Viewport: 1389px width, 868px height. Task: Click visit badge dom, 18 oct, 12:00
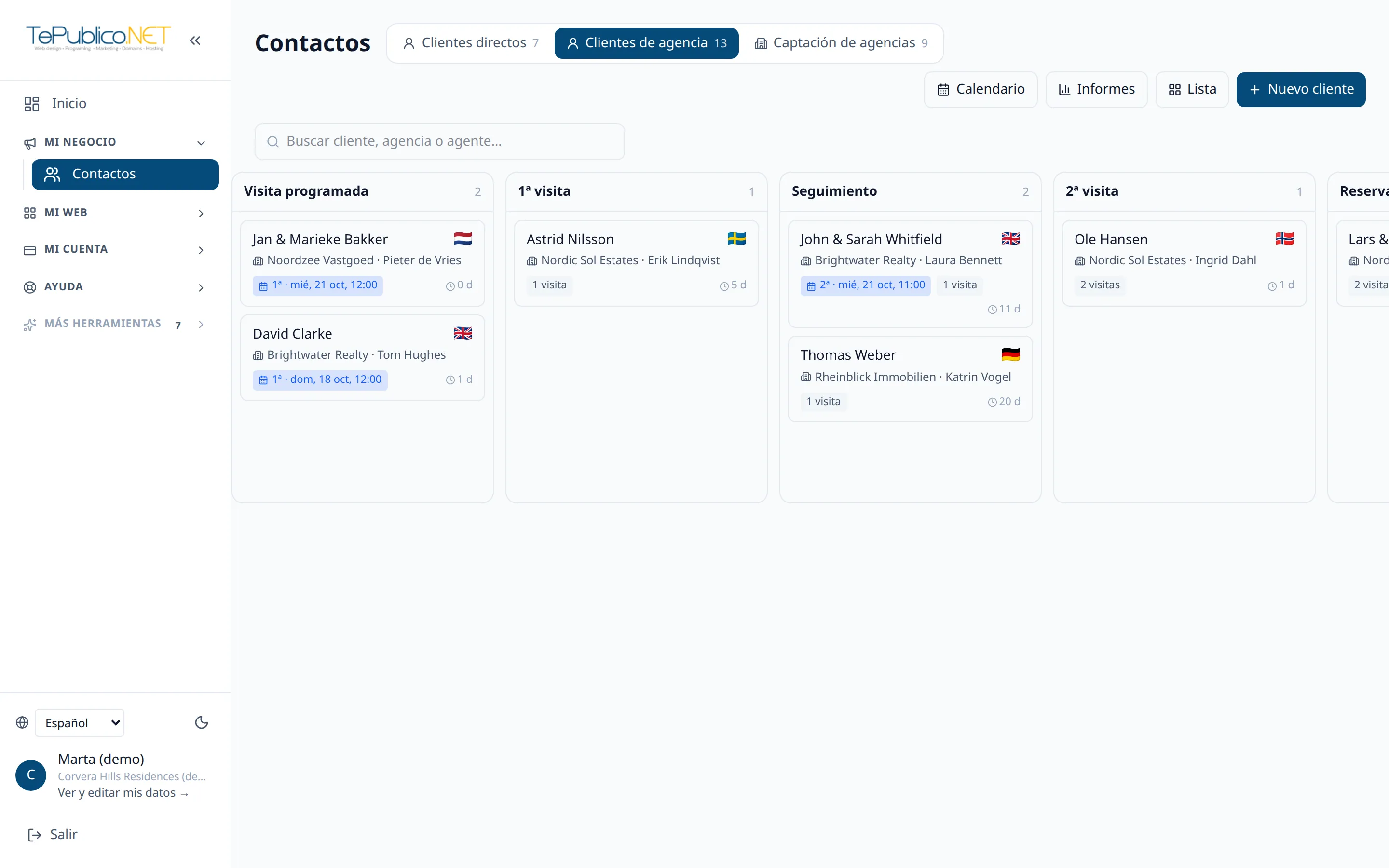320,380
